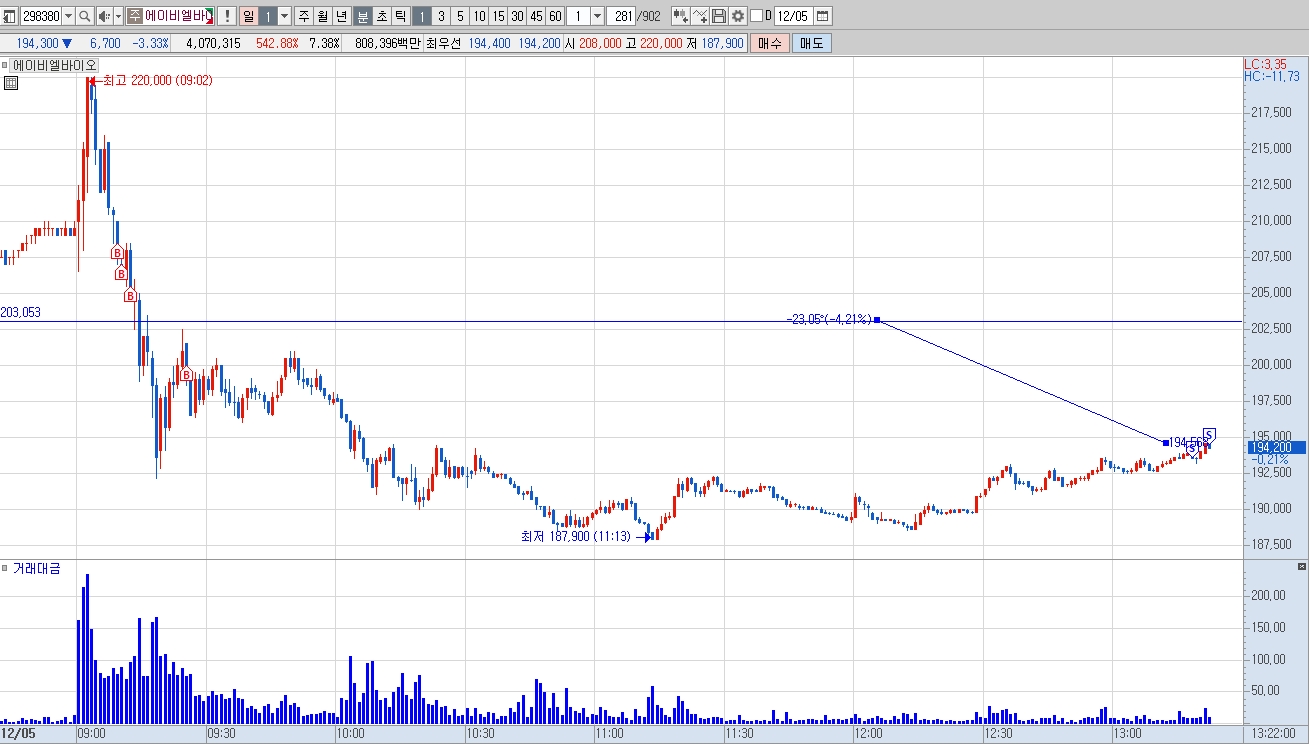Screen dimensions: 1309x744
Task: Click the save chart floppy icon
Action: 718,16
